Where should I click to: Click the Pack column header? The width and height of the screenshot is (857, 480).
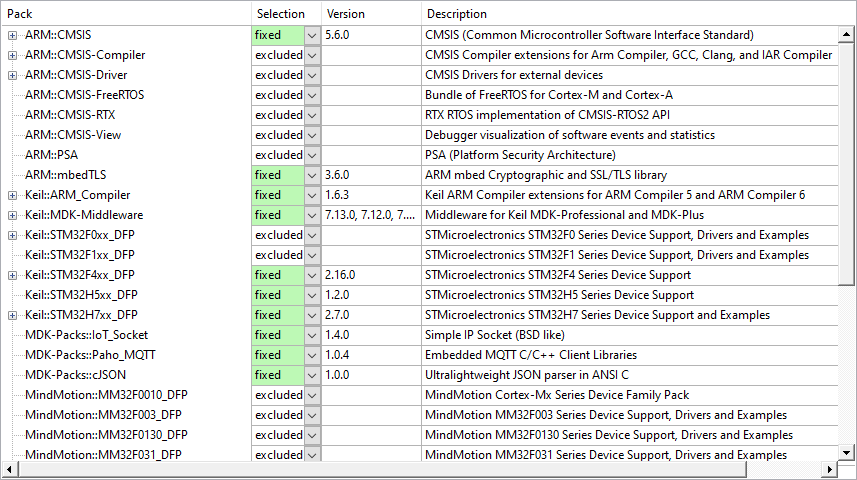pyautogui.click(x=126, y=14)
